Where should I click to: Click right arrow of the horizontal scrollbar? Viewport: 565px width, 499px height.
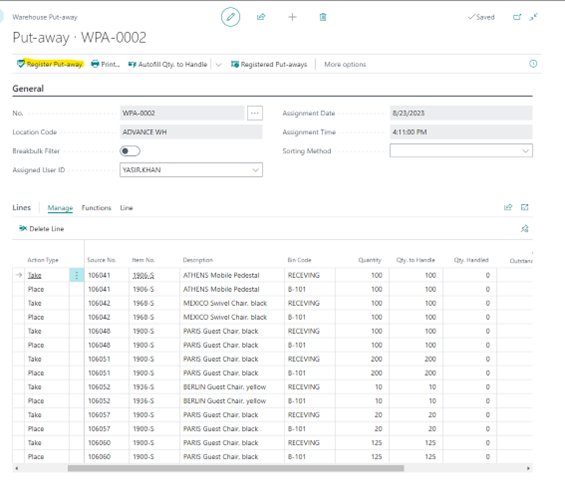528,468
